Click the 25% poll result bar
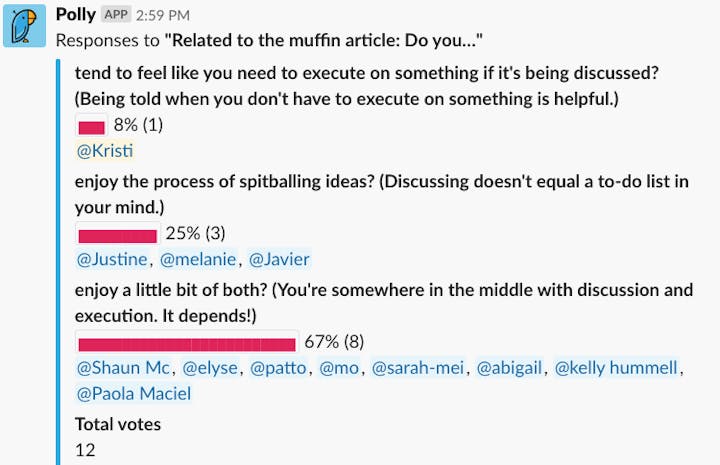Viewport: 720px width, 465px height. 117,234
